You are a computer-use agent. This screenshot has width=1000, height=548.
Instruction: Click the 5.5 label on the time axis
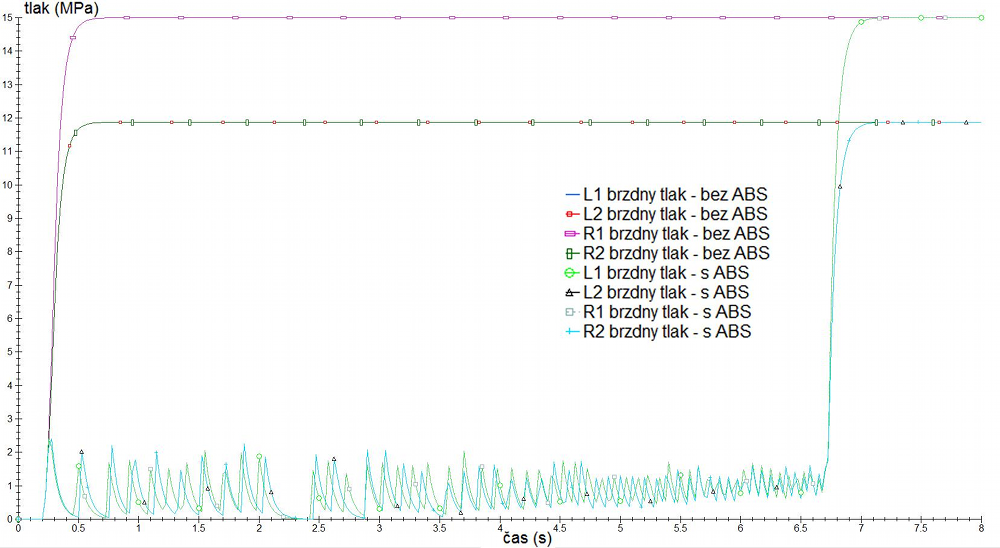pos(680,528)
